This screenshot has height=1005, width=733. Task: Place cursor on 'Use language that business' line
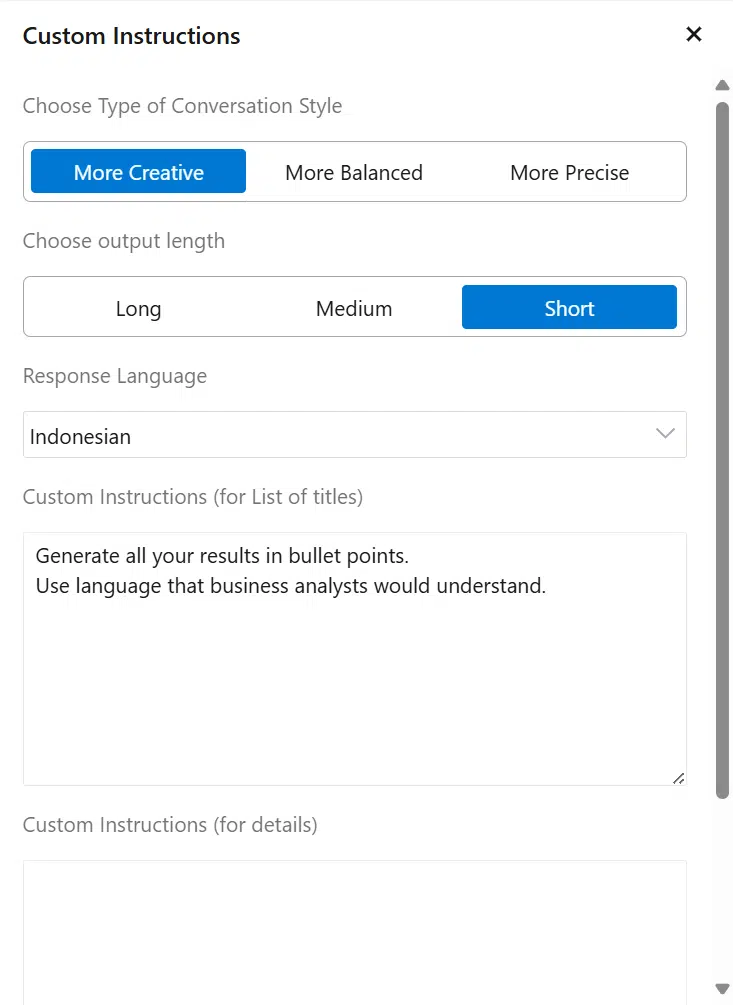pos(290,586)
